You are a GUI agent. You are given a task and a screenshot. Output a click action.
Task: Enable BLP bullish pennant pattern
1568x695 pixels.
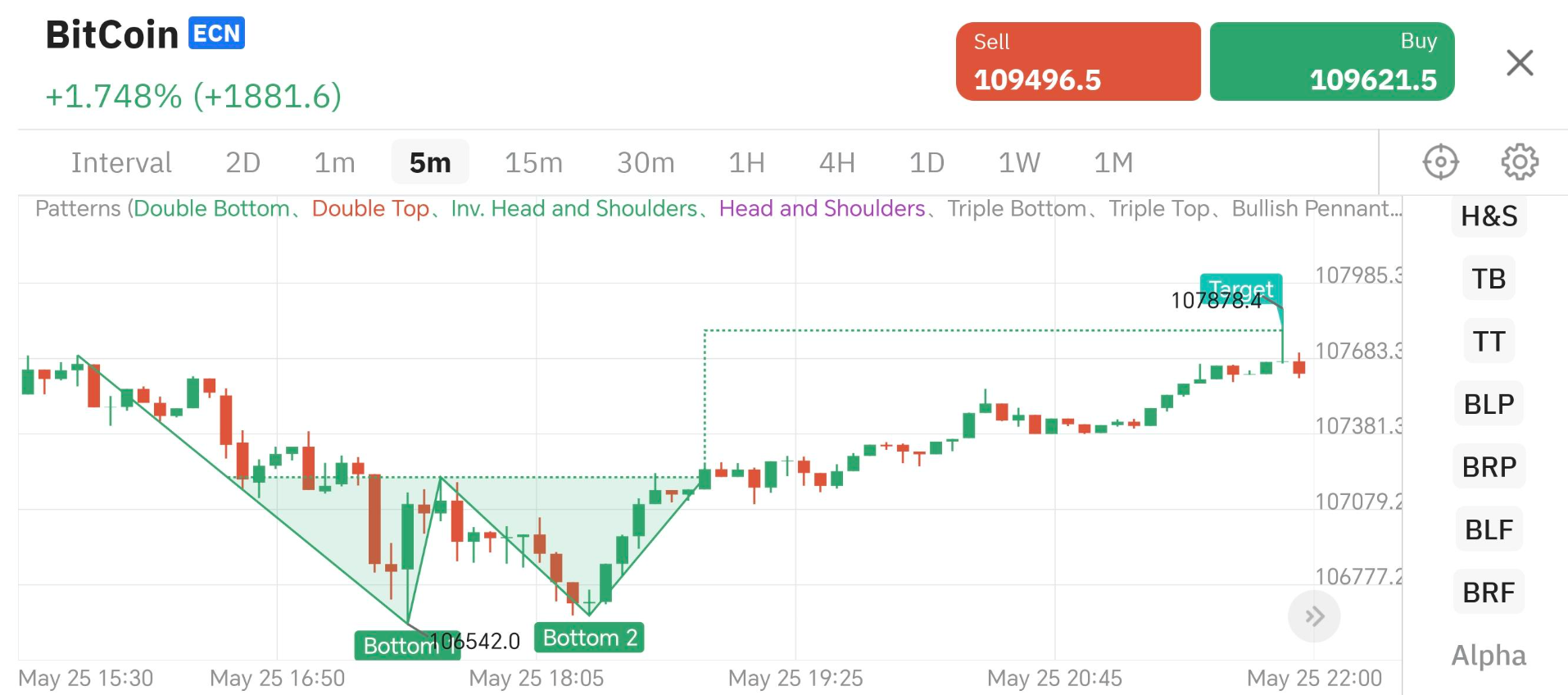click(1489, 404)
